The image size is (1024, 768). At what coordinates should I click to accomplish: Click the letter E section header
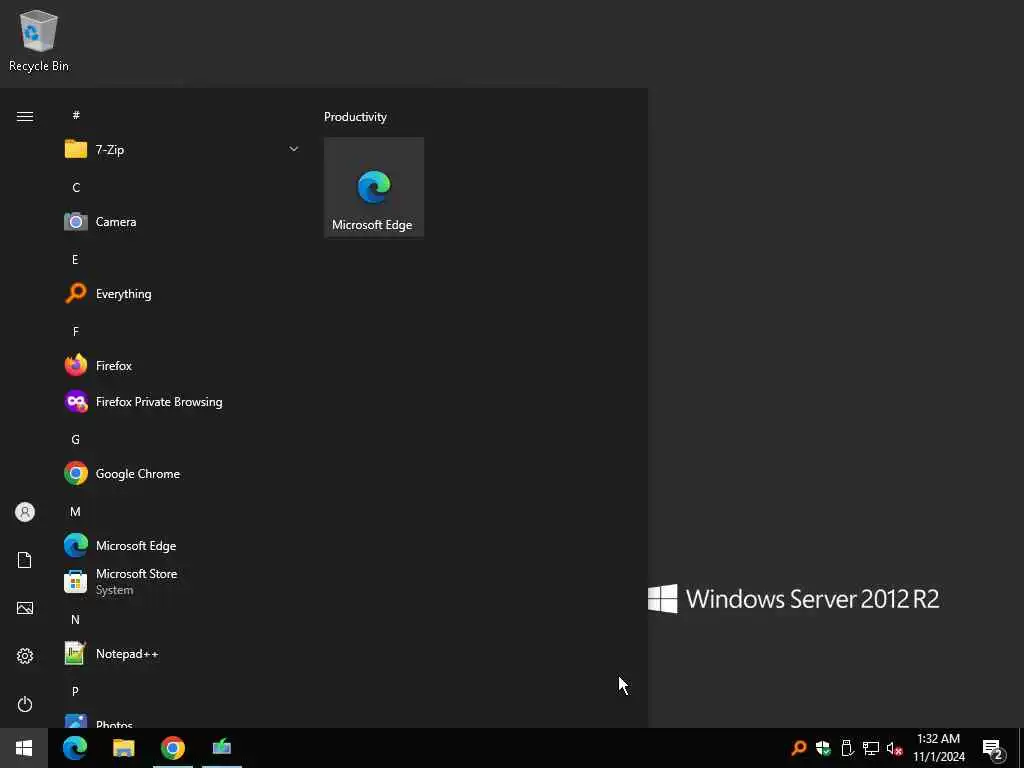(x=75, y=259)
